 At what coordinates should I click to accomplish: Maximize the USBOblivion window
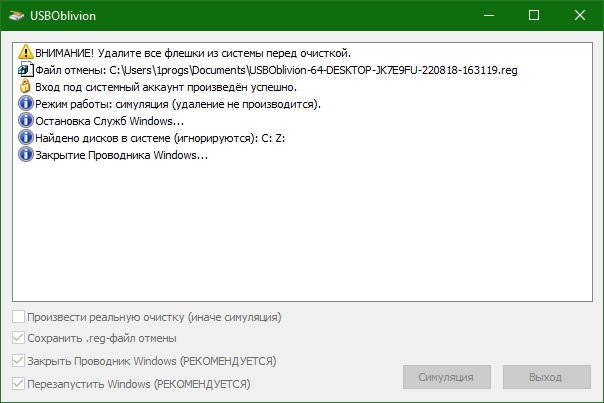pos(534,15)
